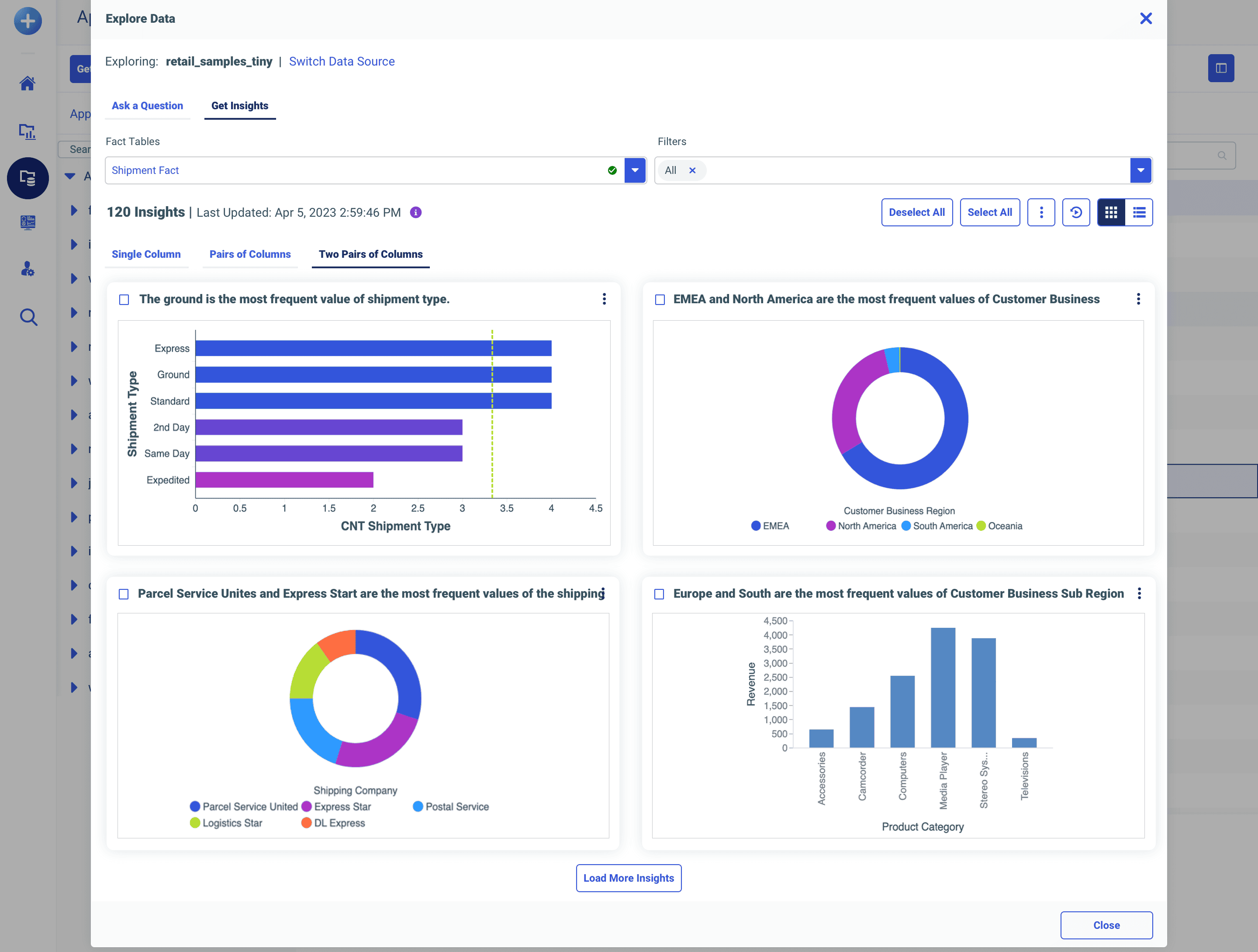
Task: Remove the All filter chip
Action: point(692,170)
